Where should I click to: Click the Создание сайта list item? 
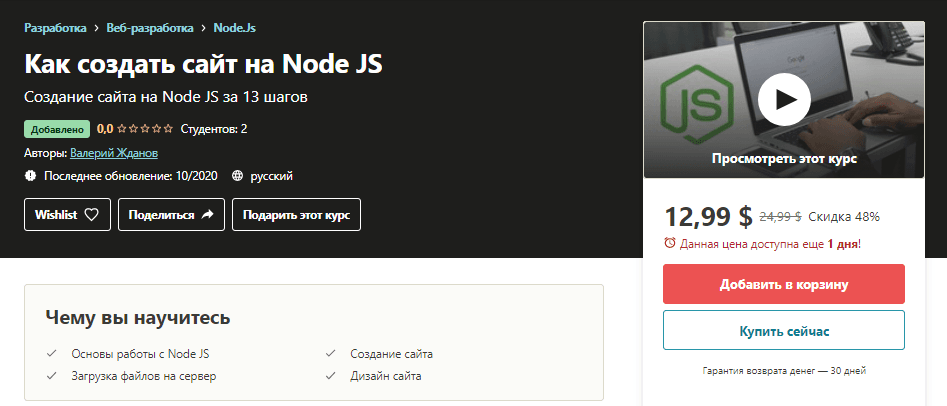[x=391, y=354]
